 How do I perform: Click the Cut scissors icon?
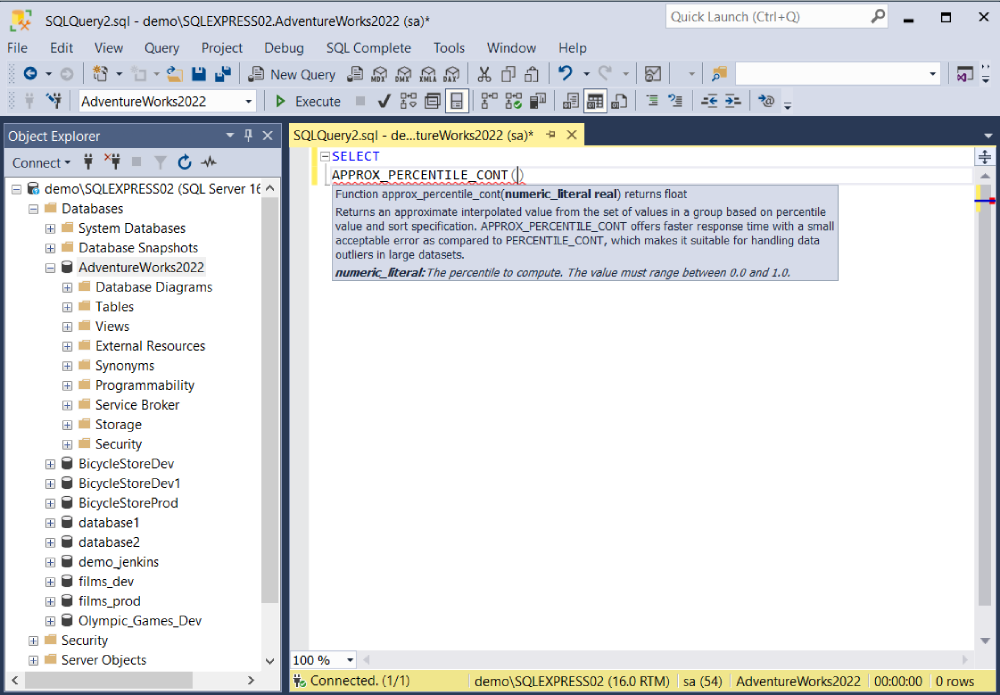point(485,74)
